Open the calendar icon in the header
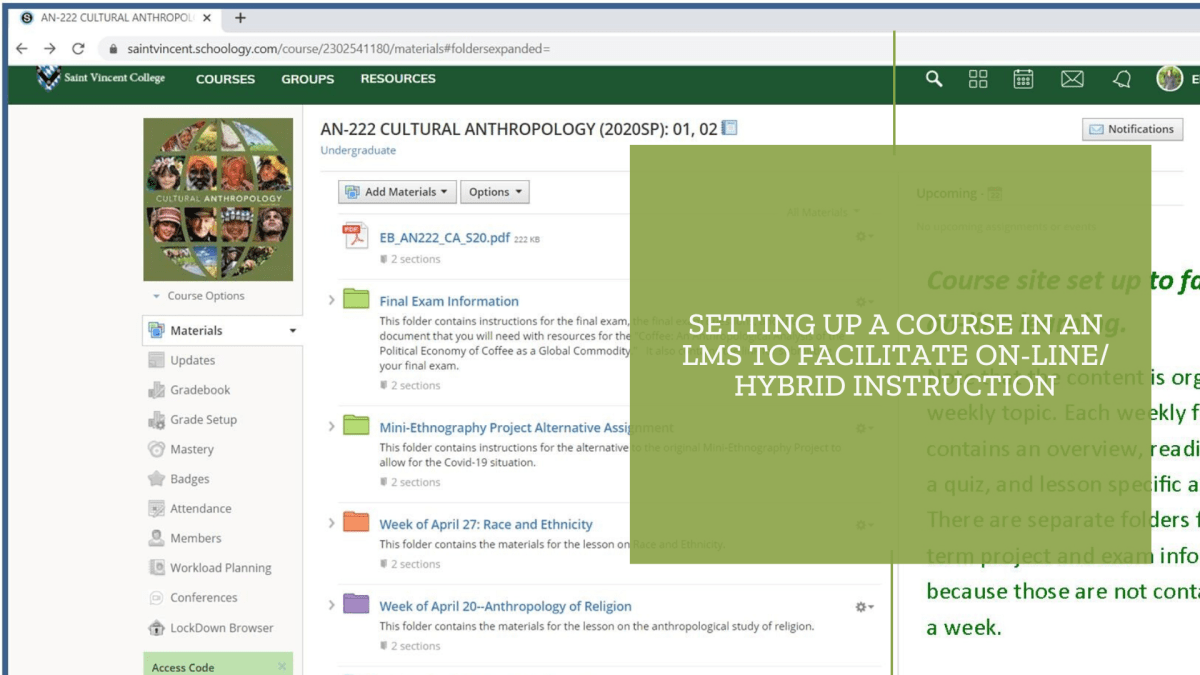This screenshot has width=1200, height=675. coord(1024,78)
